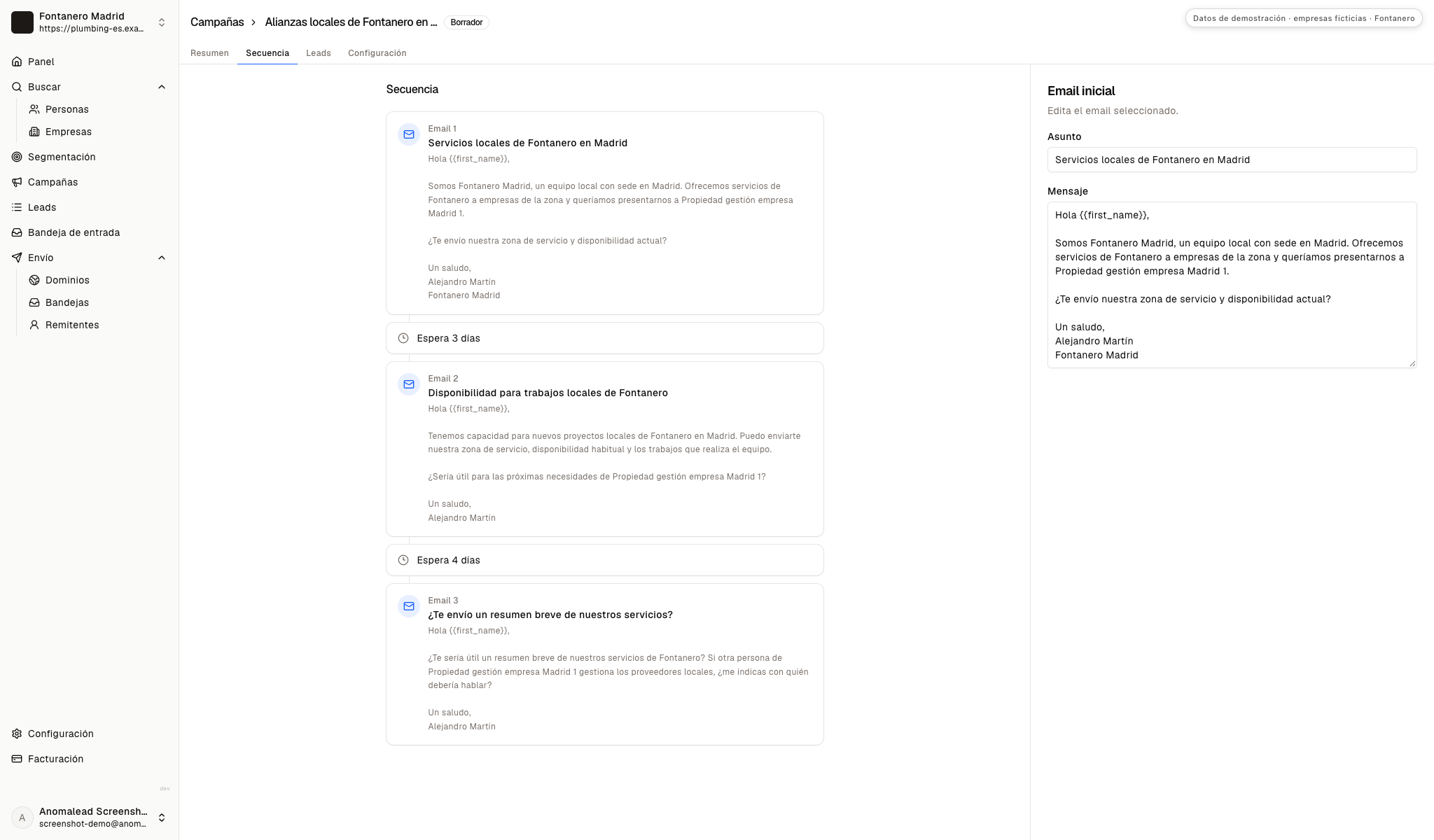Image resolution: width=1434 pixels, height=840 pixels.
Task: Click the Borrador status badge
Action: pyautogui.click(x=466, y=22)
